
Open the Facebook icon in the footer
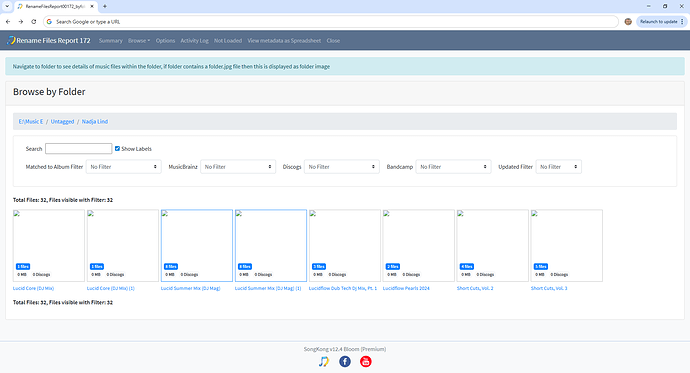pos(345,362)
